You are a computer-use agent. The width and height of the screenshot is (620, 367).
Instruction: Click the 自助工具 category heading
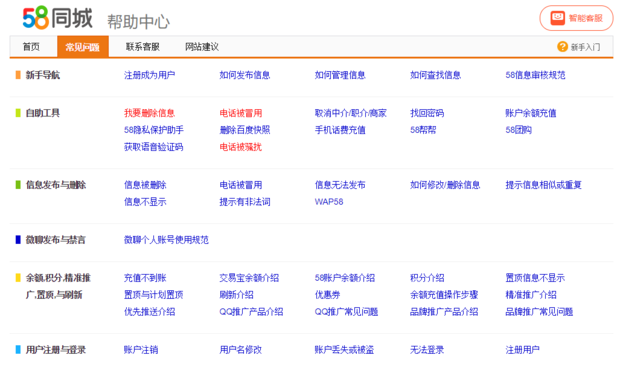43,113
